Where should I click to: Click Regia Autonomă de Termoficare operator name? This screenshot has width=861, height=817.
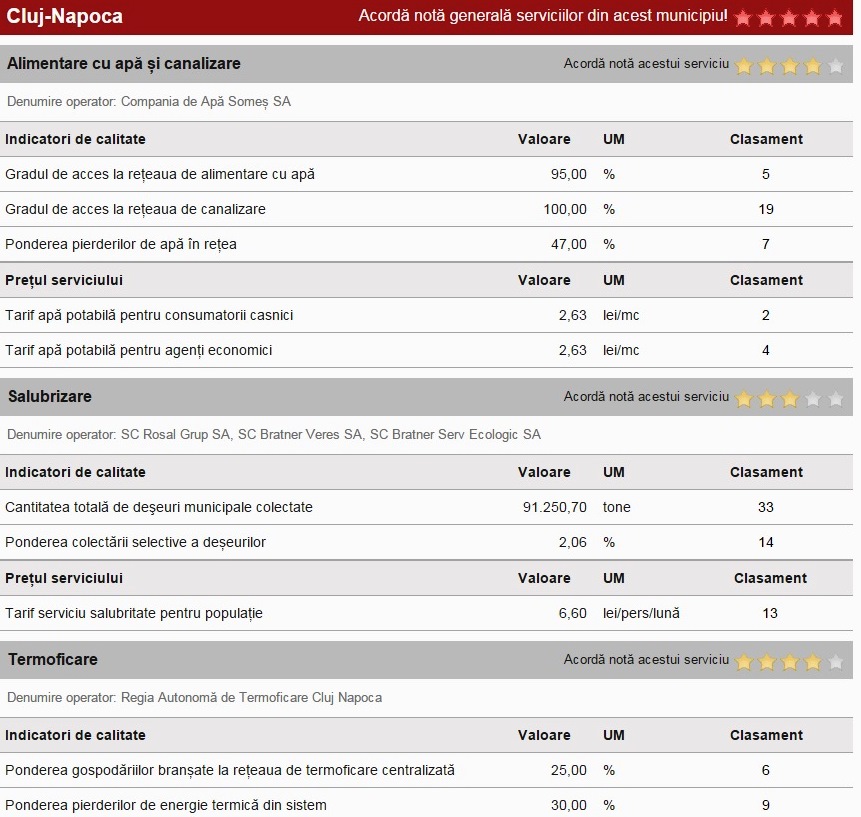tap(251, 697)
